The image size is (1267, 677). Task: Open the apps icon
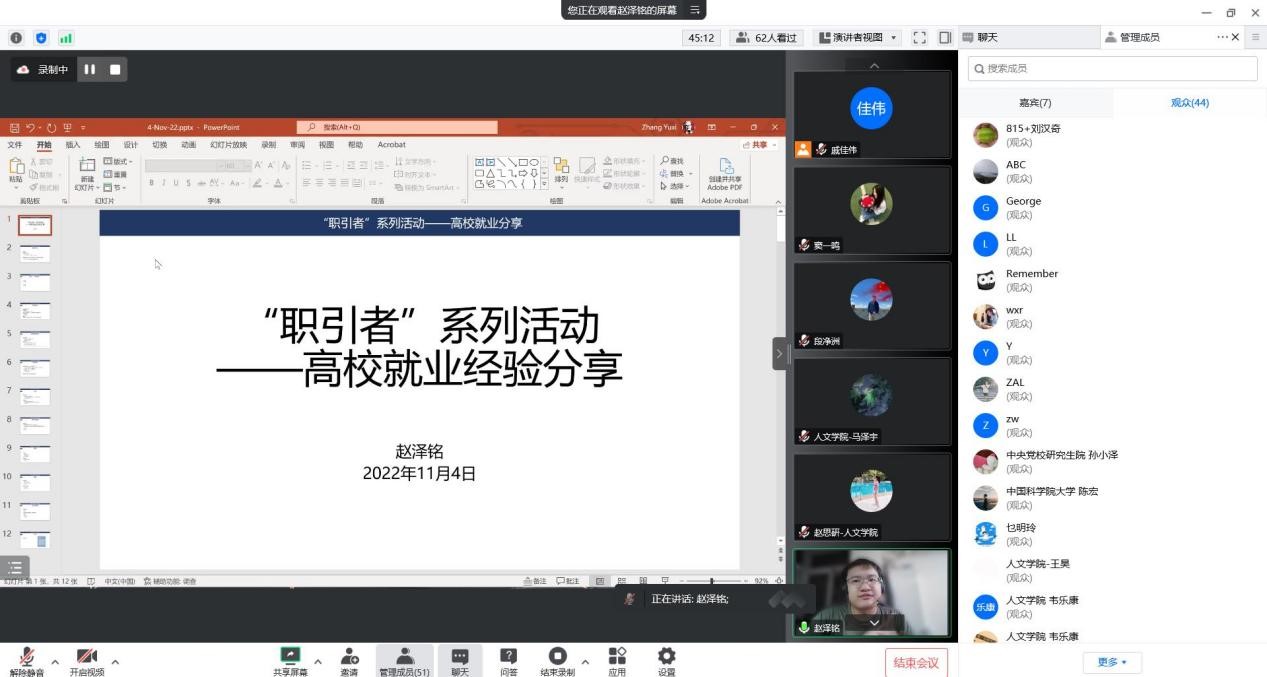617,656
